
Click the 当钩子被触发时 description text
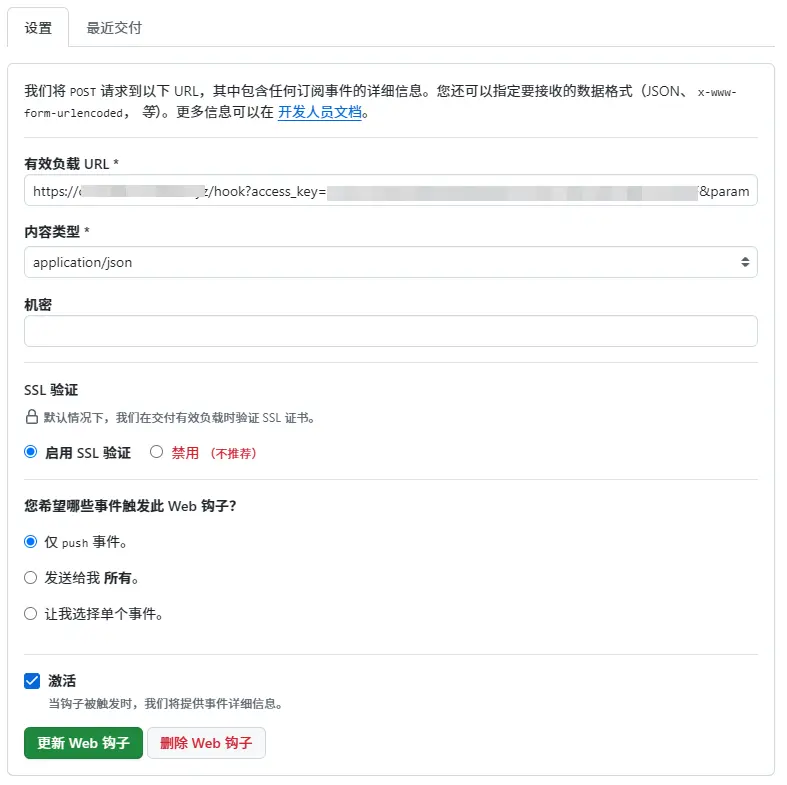[x=165, y=704]
